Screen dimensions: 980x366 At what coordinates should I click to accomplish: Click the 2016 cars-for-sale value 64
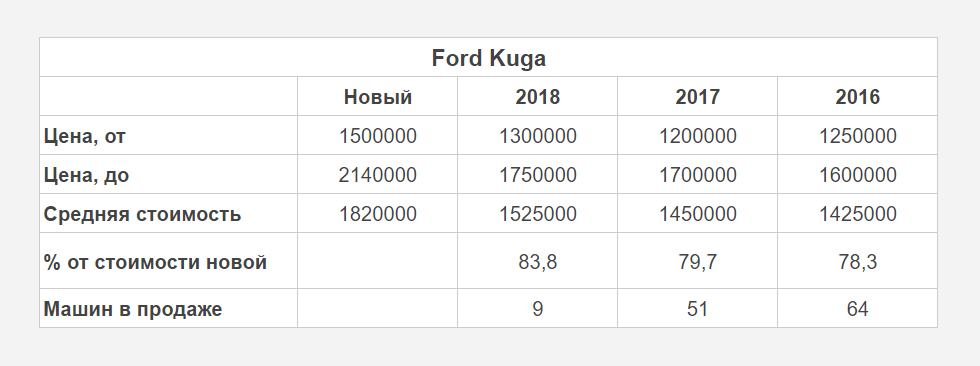(x=858, y=309)
